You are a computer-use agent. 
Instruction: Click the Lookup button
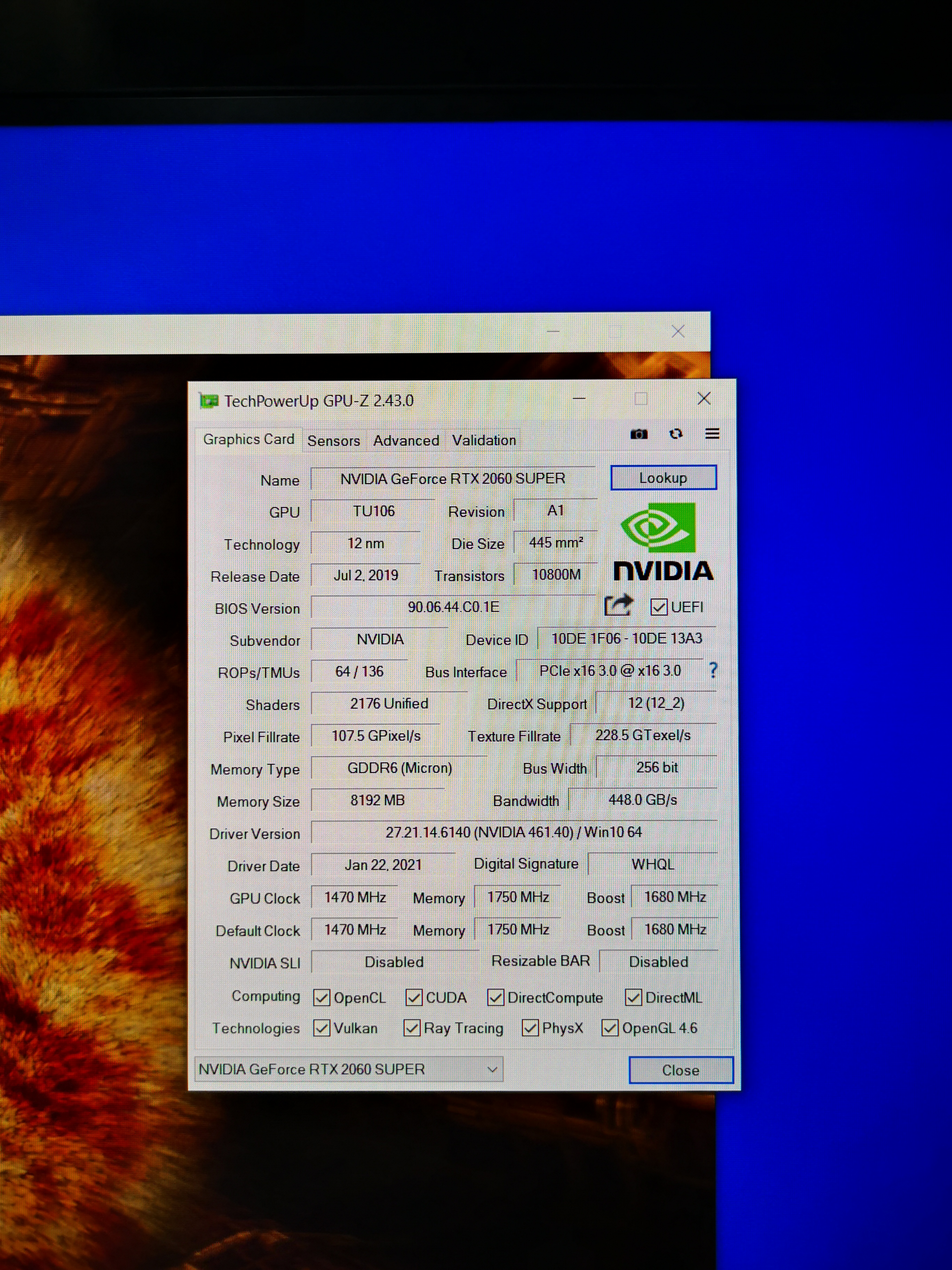[663, 478]
